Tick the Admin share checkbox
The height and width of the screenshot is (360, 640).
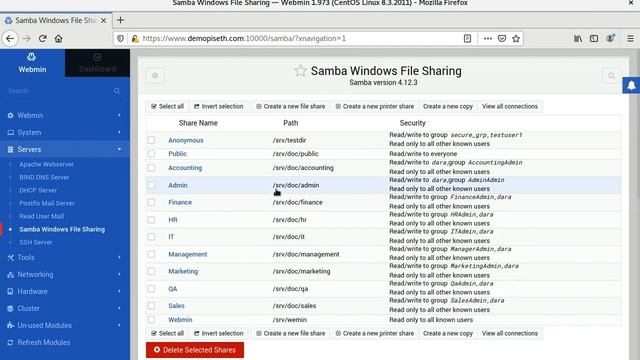[151, 185]
